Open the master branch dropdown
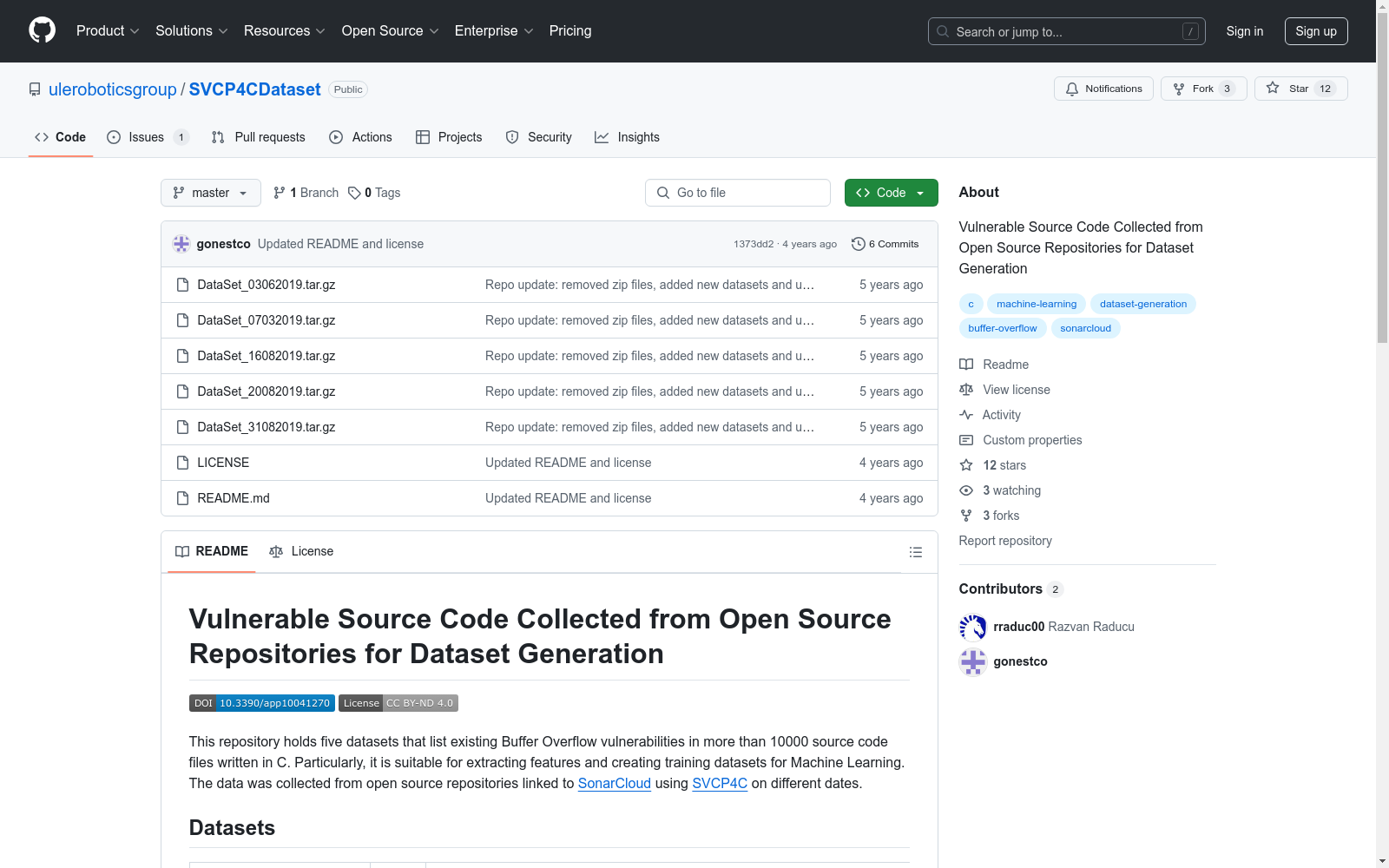This screenshot has height=868, width=1389. click(211, 193)
